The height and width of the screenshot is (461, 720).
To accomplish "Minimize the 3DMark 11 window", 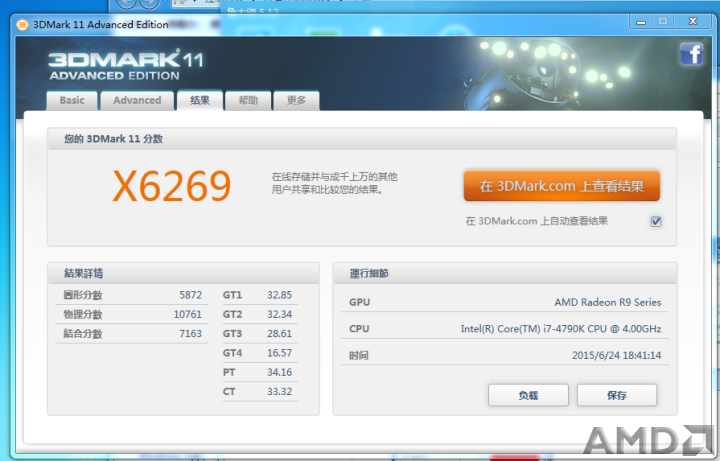I will click(x=641, y=22).
